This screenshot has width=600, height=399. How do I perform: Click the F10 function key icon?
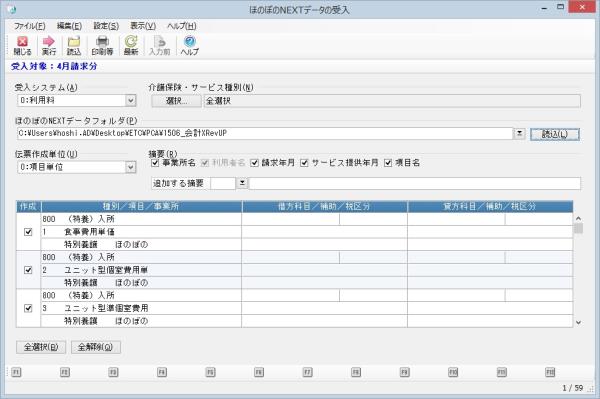pos(453,372)
